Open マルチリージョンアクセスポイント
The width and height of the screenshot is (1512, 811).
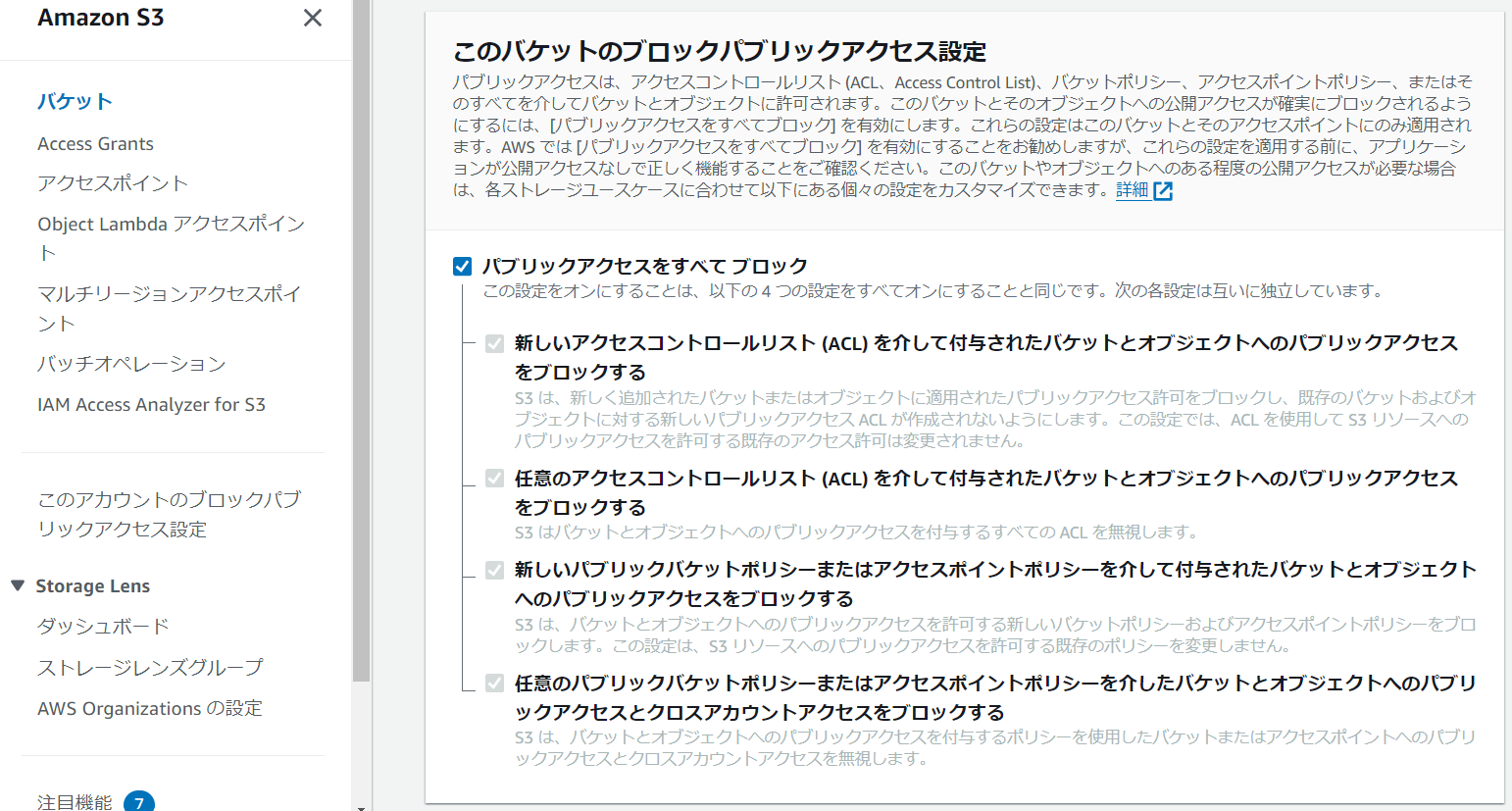tap(170, 308)
